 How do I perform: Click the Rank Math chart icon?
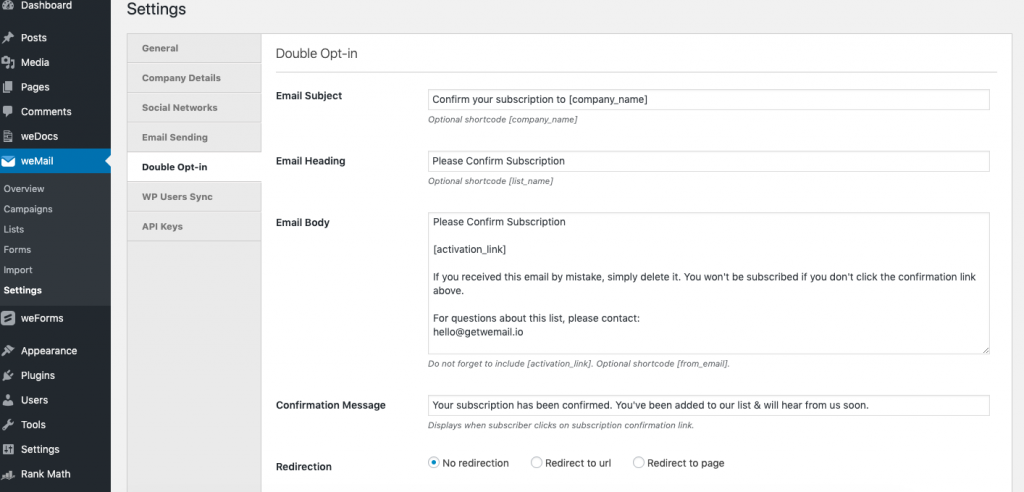point(8,474)
